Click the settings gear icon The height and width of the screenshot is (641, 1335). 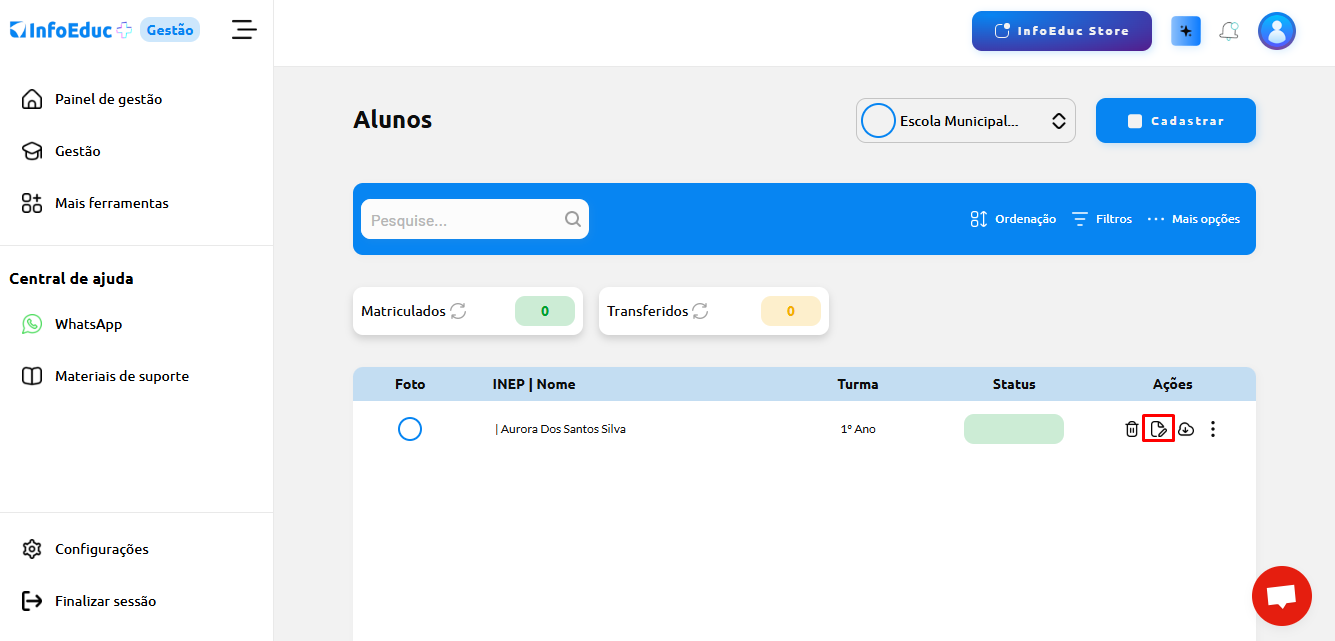click(x=32, y=549)
